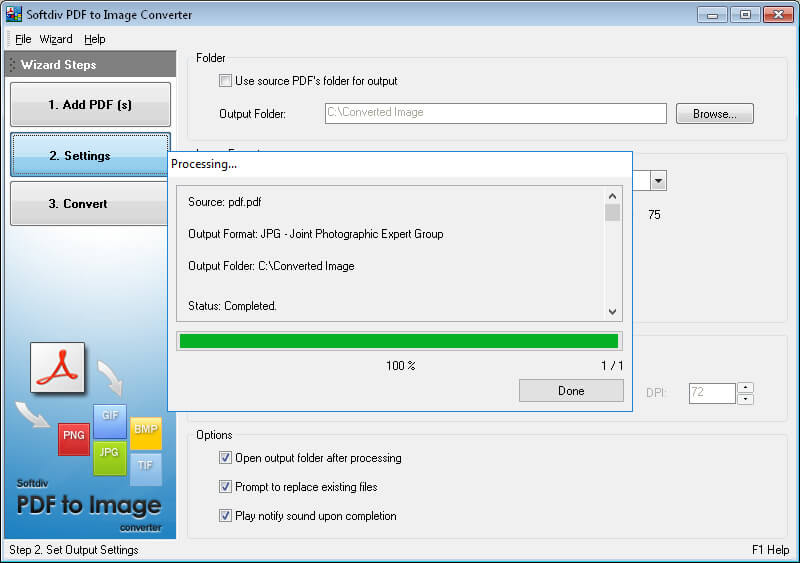Click the quality value '75'
800x563 pixels.
pos(654,215)
